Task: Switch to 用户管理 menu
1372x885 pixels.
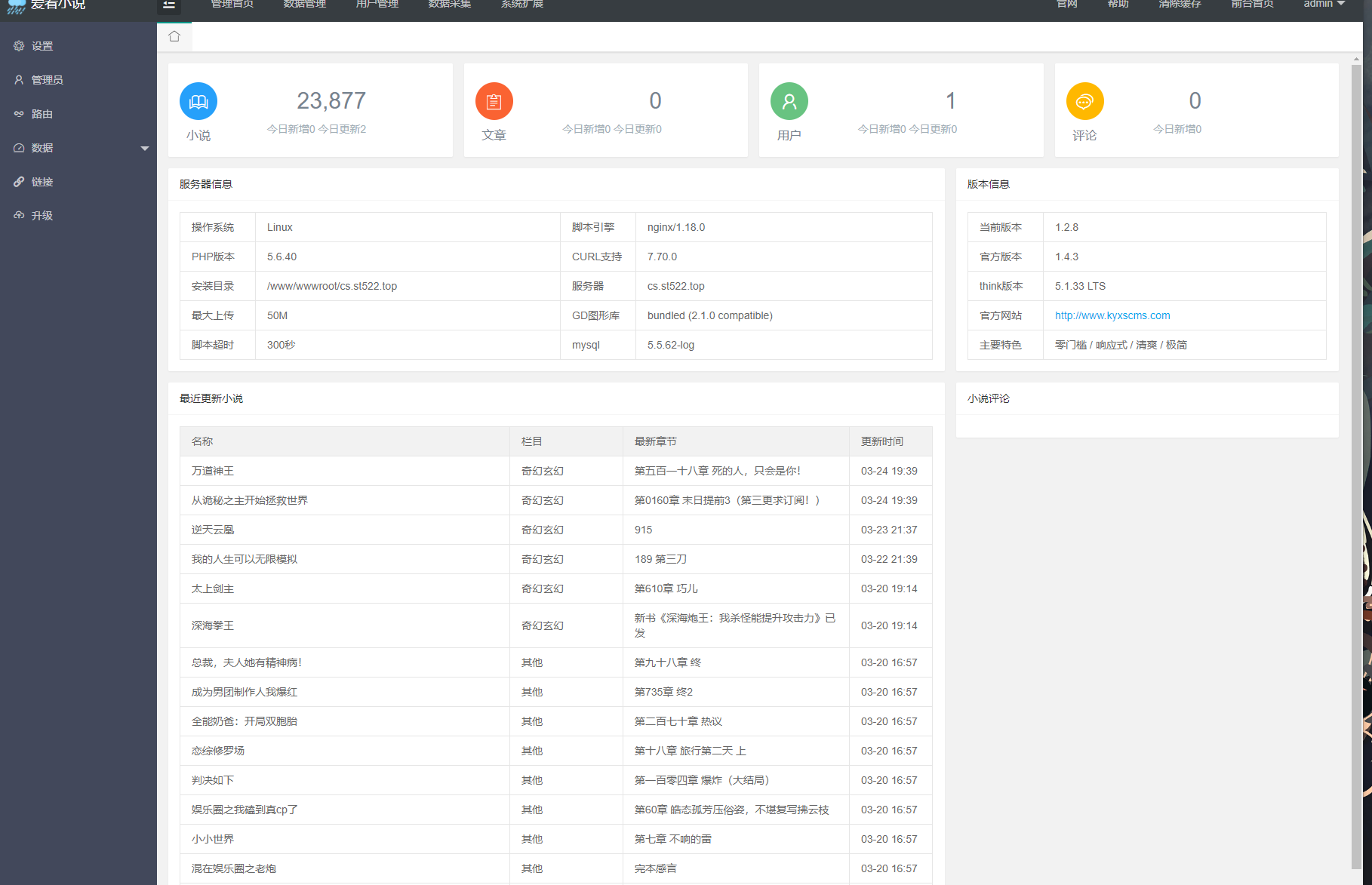Action: pos(377,5)
